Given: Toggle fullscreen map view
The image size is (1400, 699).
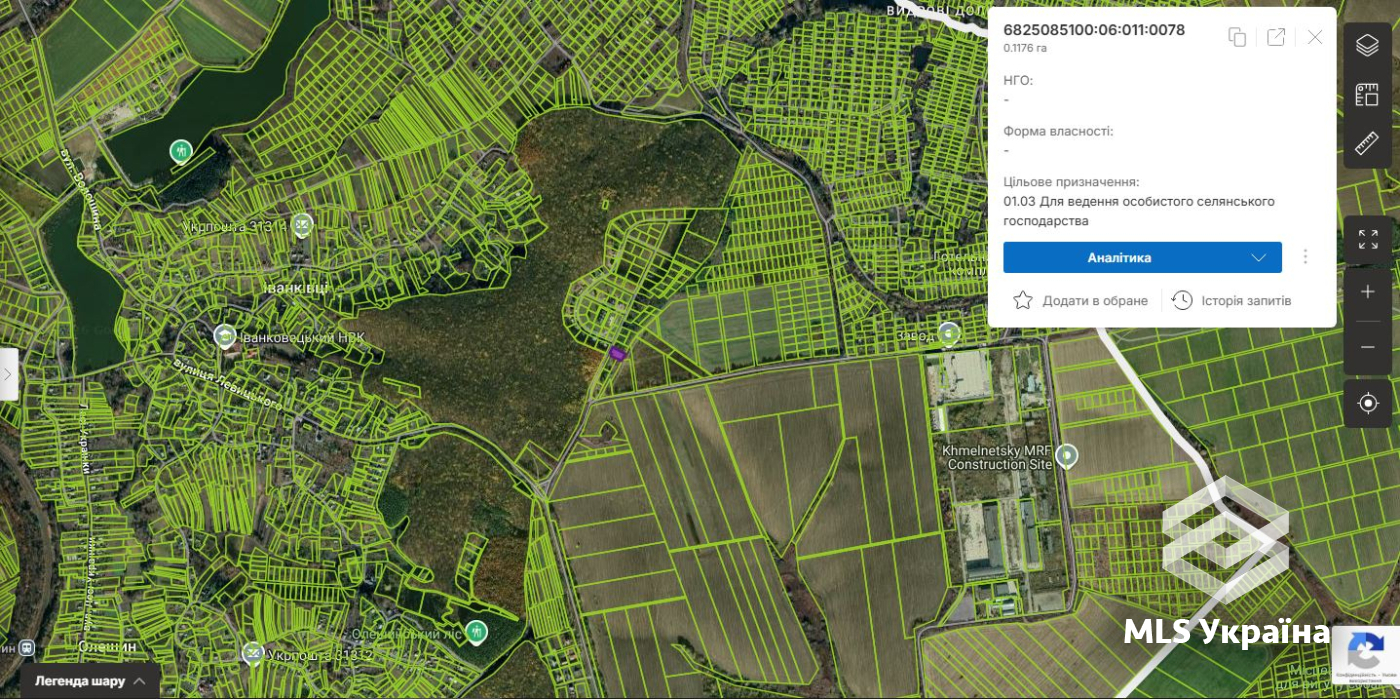Looking at the screenshot, I should (x=1368, y=240).
